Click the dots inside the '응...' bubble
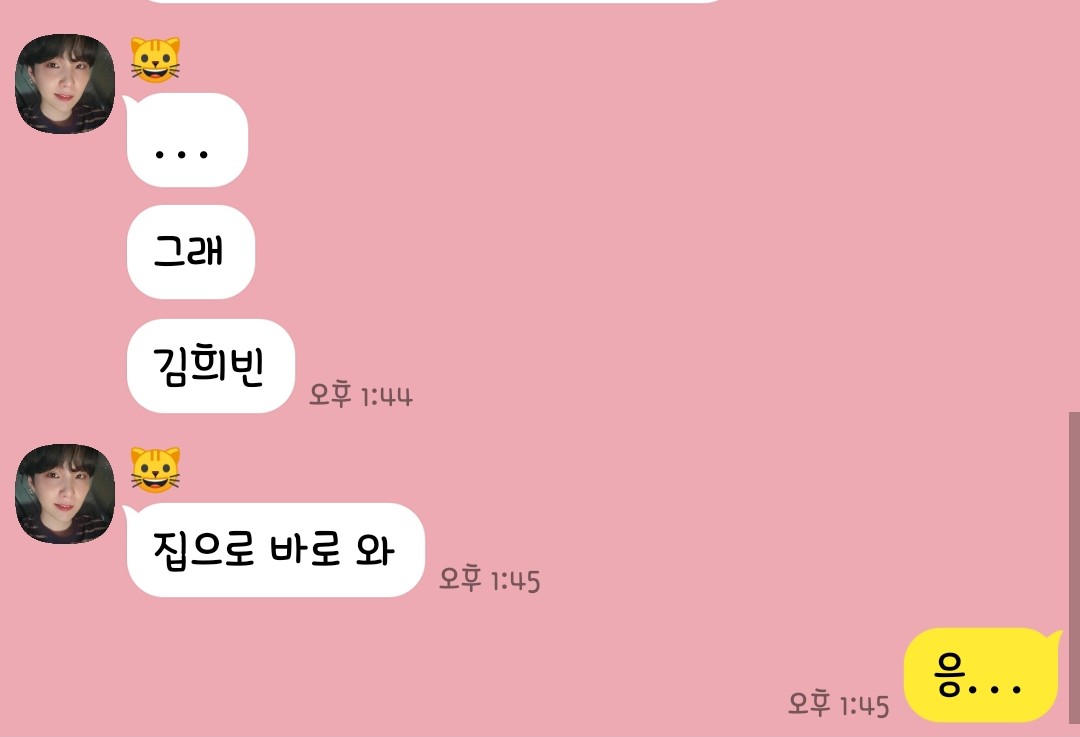Screen dimensions: 1080x737 (x=995, y=687)
